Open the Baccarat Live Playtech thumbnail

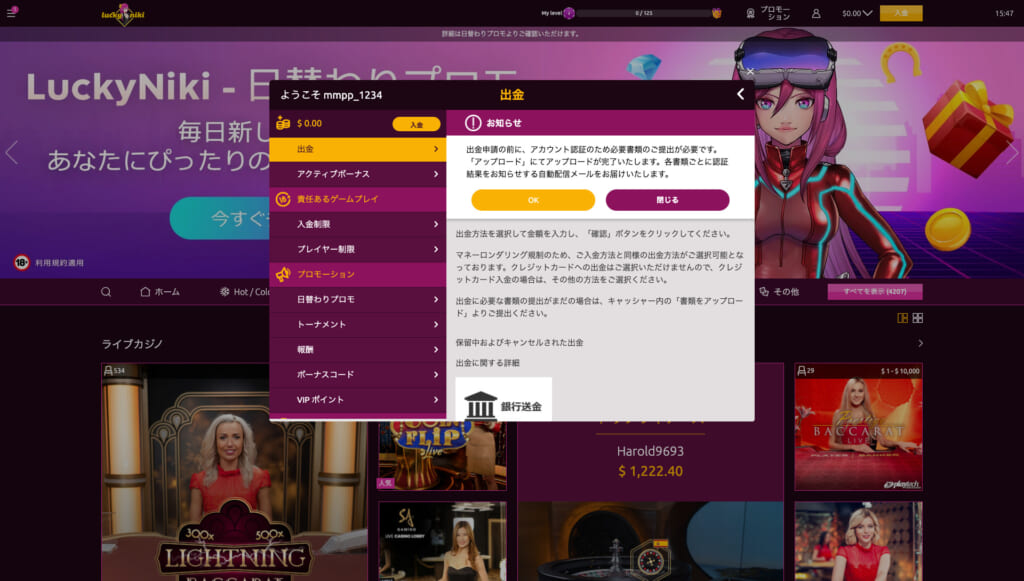pos(858,427)
